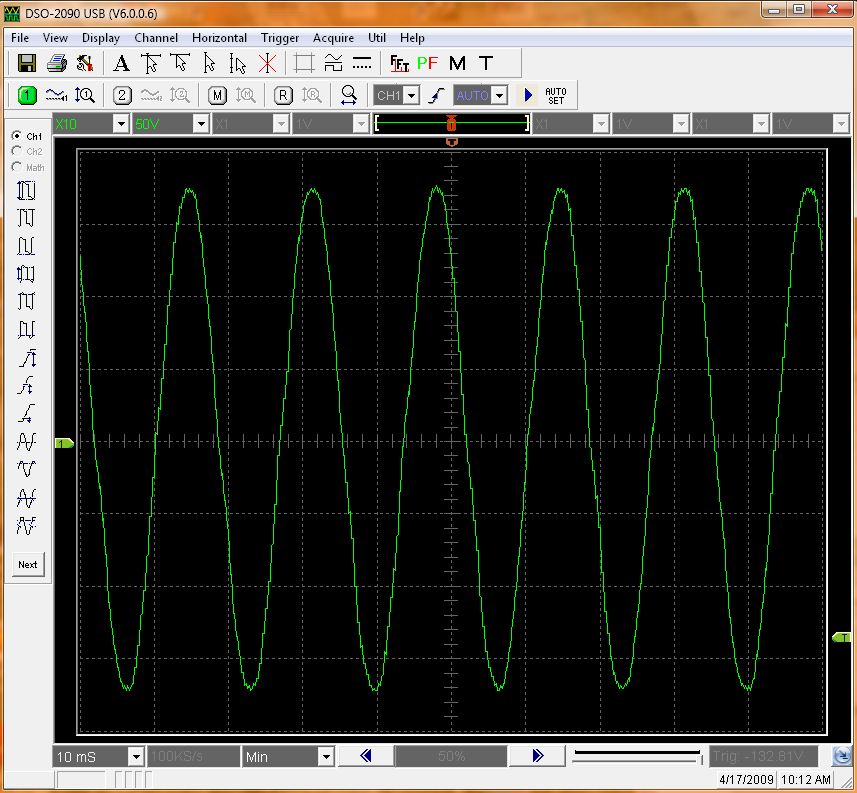Open the 10 mS timebase dropdown
Viewport: 857px width, 793px height.
(135, 757)
